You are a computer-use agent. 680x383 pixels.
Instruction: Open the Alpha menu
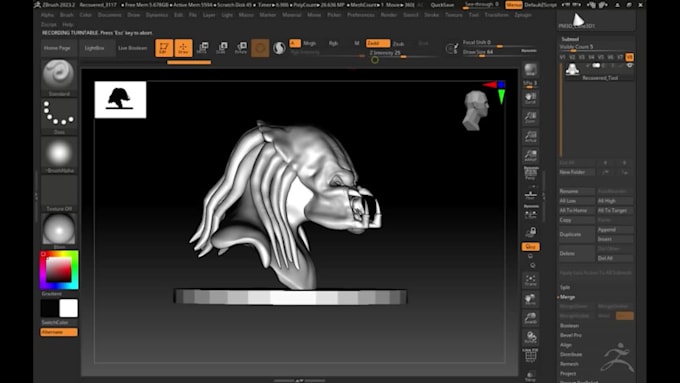(x=47, y=15)
